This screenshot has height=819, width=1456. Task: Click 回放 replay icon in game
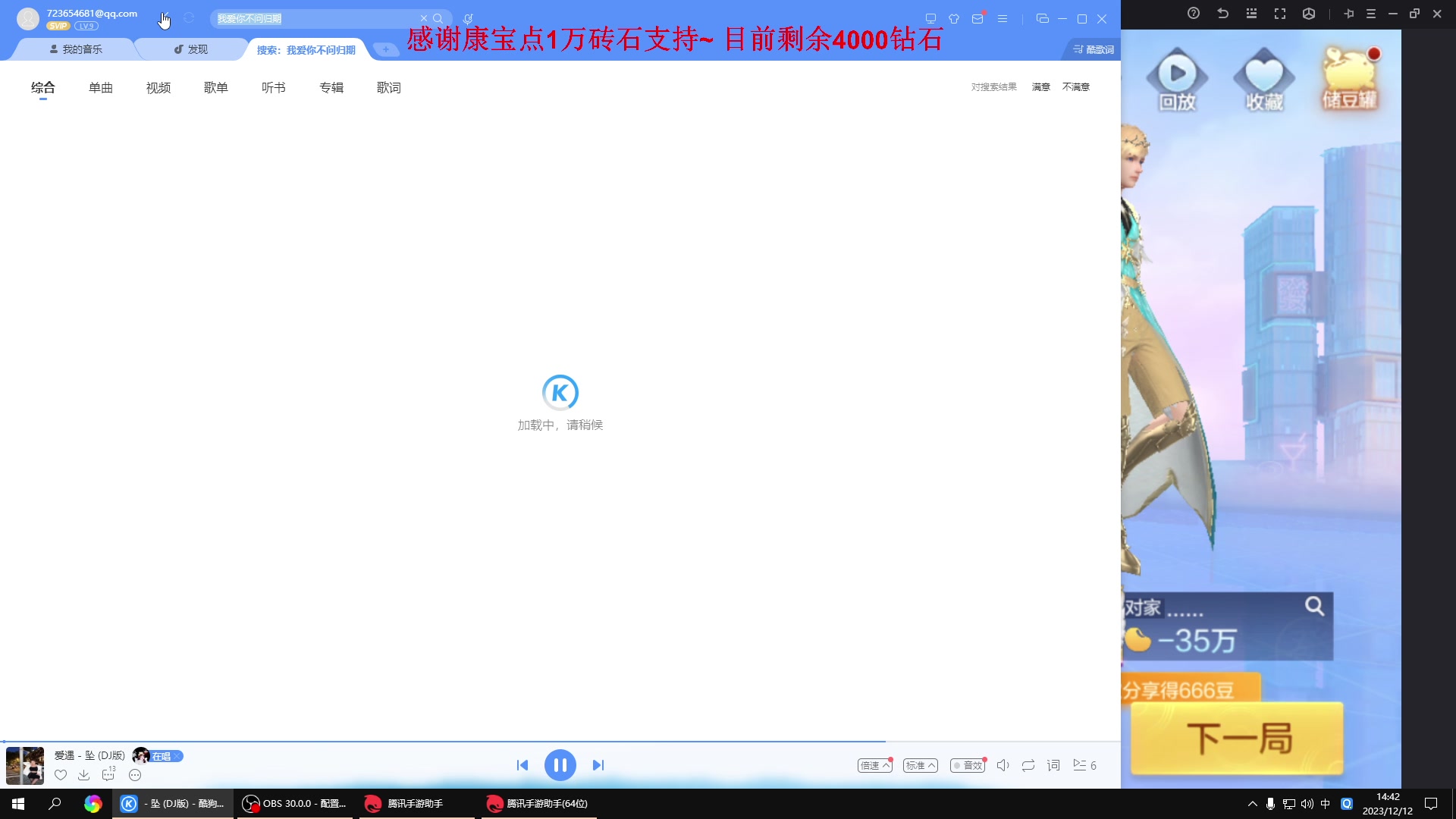(x=1177, y=80)
